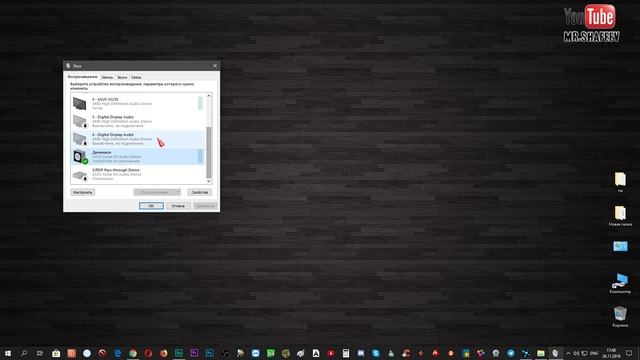Select the 4 - ASUS VX239 device
This screenshot has height=360, width=640.
pos(137,103)
